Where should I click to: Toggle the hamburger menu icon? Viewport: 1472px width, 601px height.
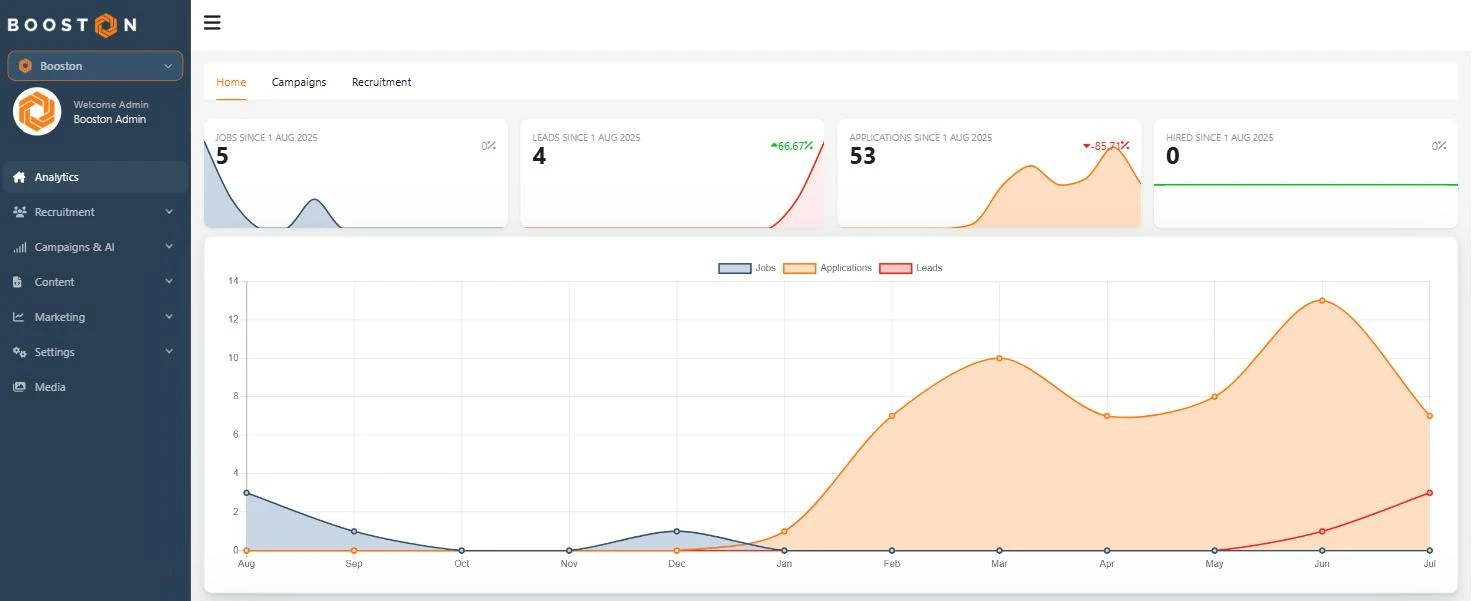pos(212,23)
